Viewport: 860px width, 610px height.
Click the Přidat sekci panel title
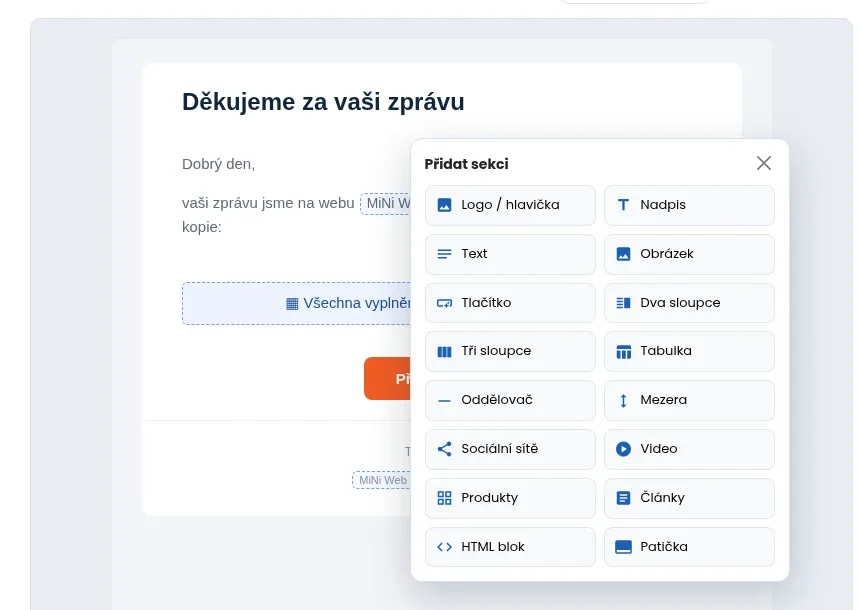point(466,164)
